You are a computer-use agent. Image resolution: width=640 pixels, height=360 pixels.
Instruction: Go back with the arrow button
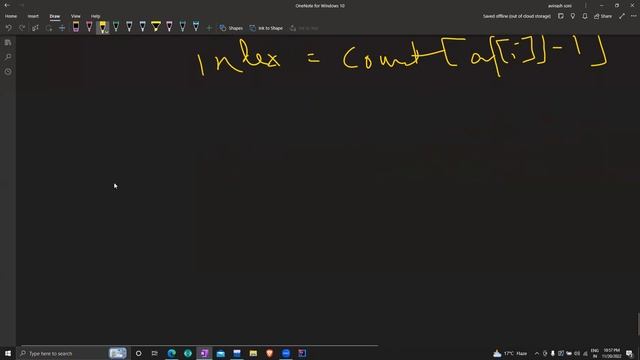(x=7, y=5)
